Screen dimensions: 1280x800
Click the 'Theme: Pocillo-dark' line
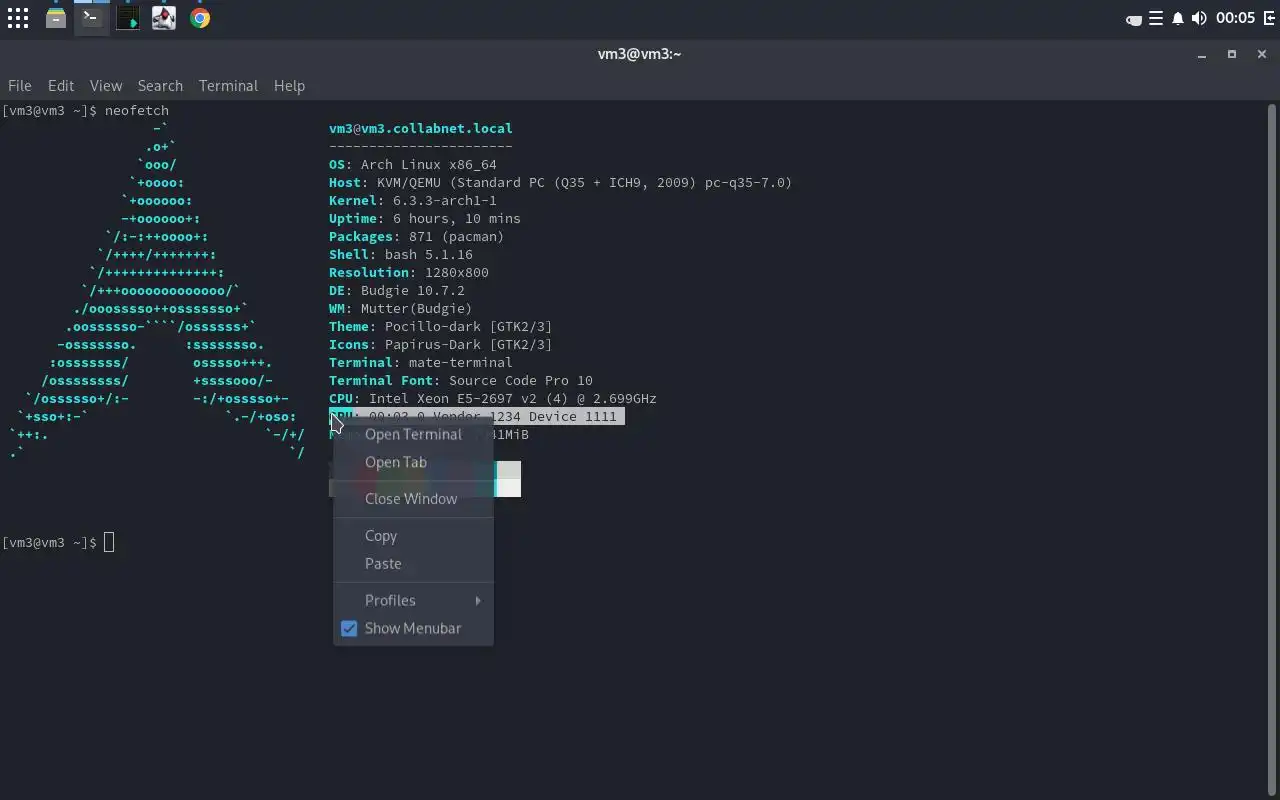coord(441,326)
